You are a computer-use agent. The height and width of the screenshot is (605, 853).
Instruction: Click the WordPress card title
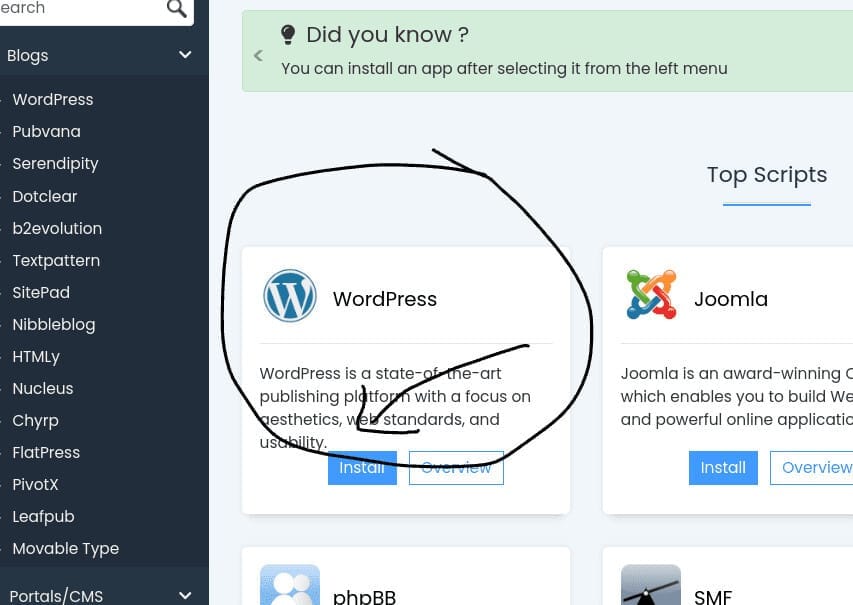pyautogui.click(x=385, y=299)
